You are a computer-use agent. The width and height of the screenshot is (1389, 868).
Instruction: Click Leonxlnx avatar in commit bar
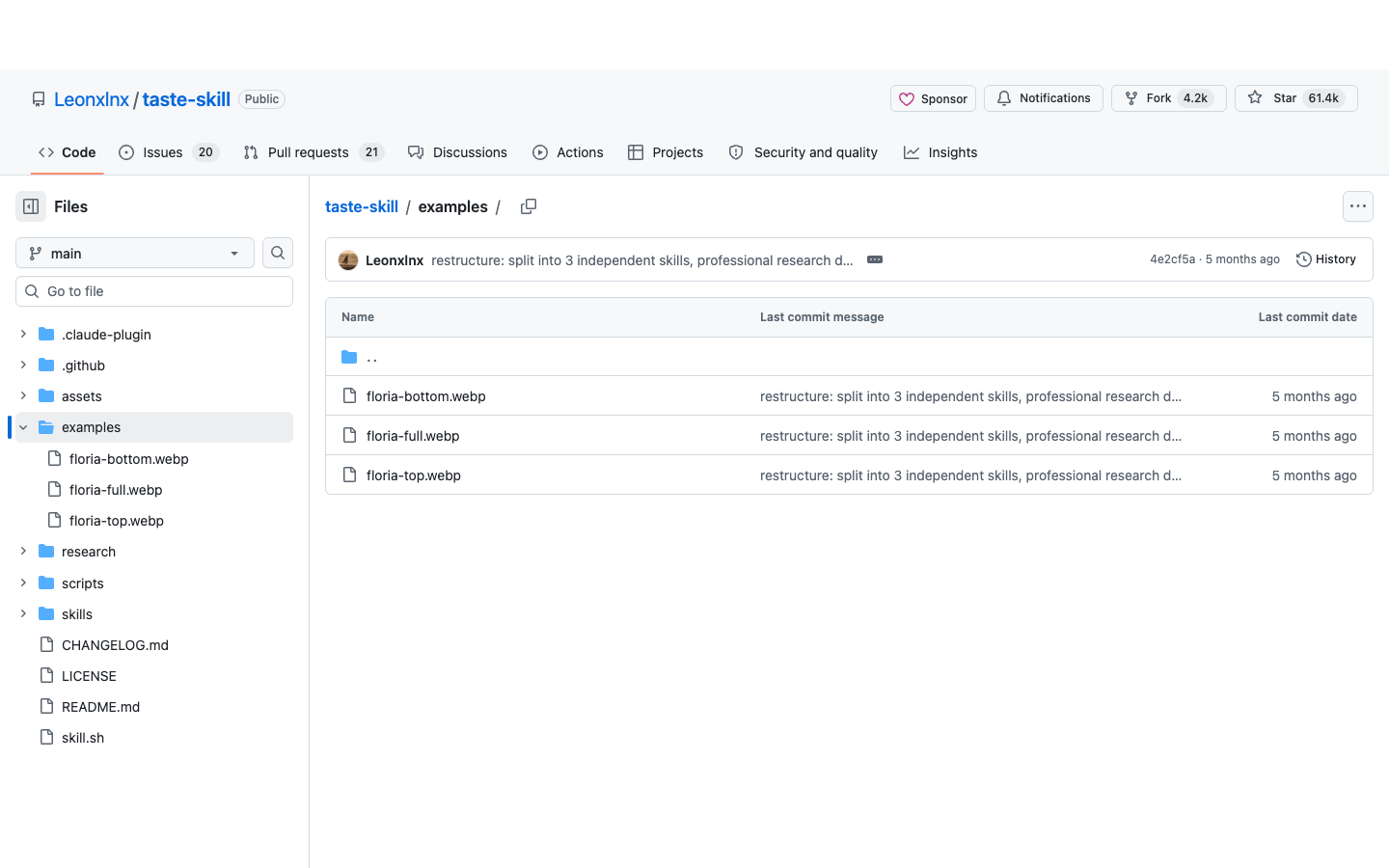(x=348, y=259)
